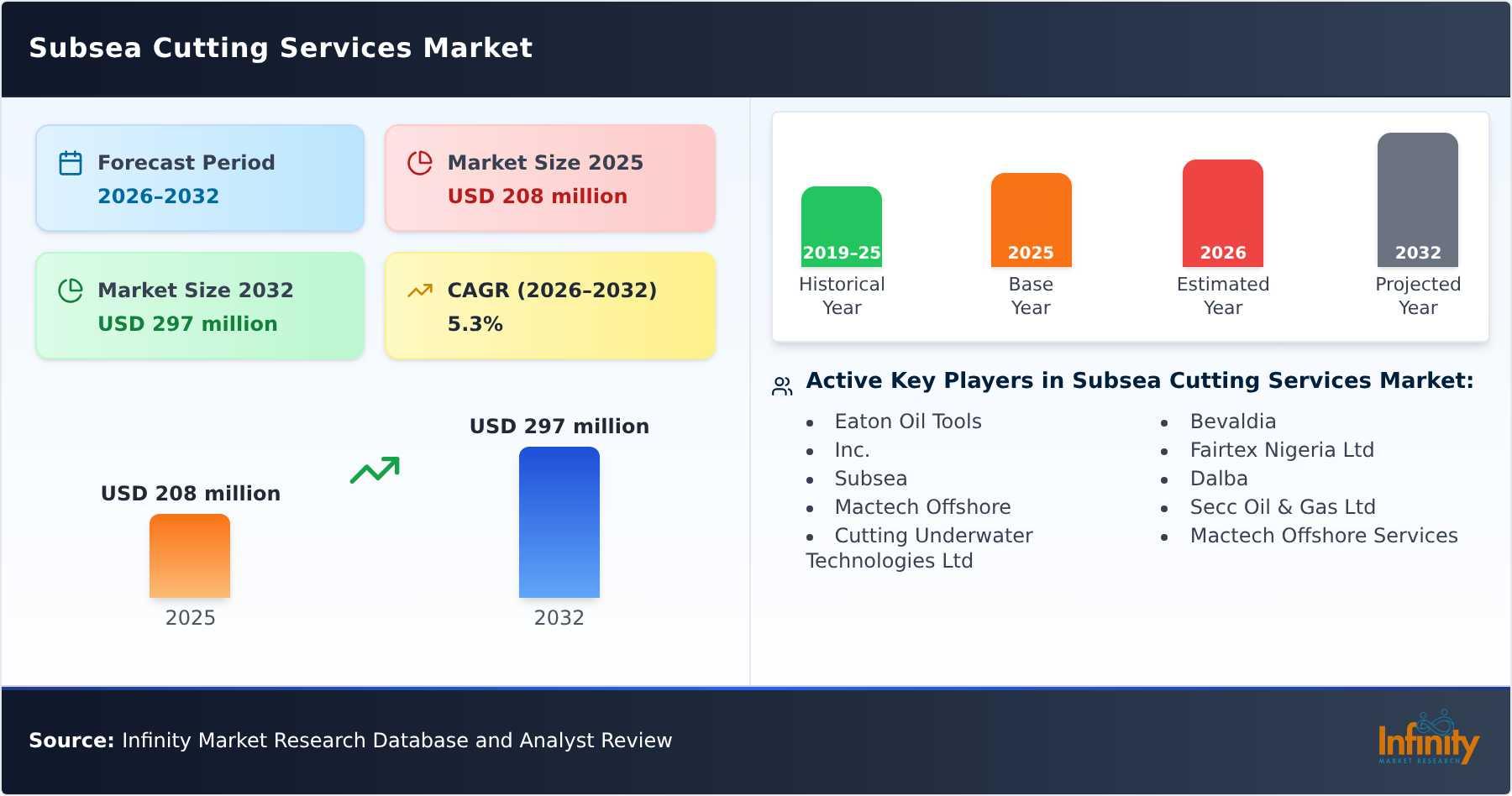Viewport: 1512px width, 796px height.
Task: Select the red 2026 Estimated Year bar
Action: (1223, 213)
